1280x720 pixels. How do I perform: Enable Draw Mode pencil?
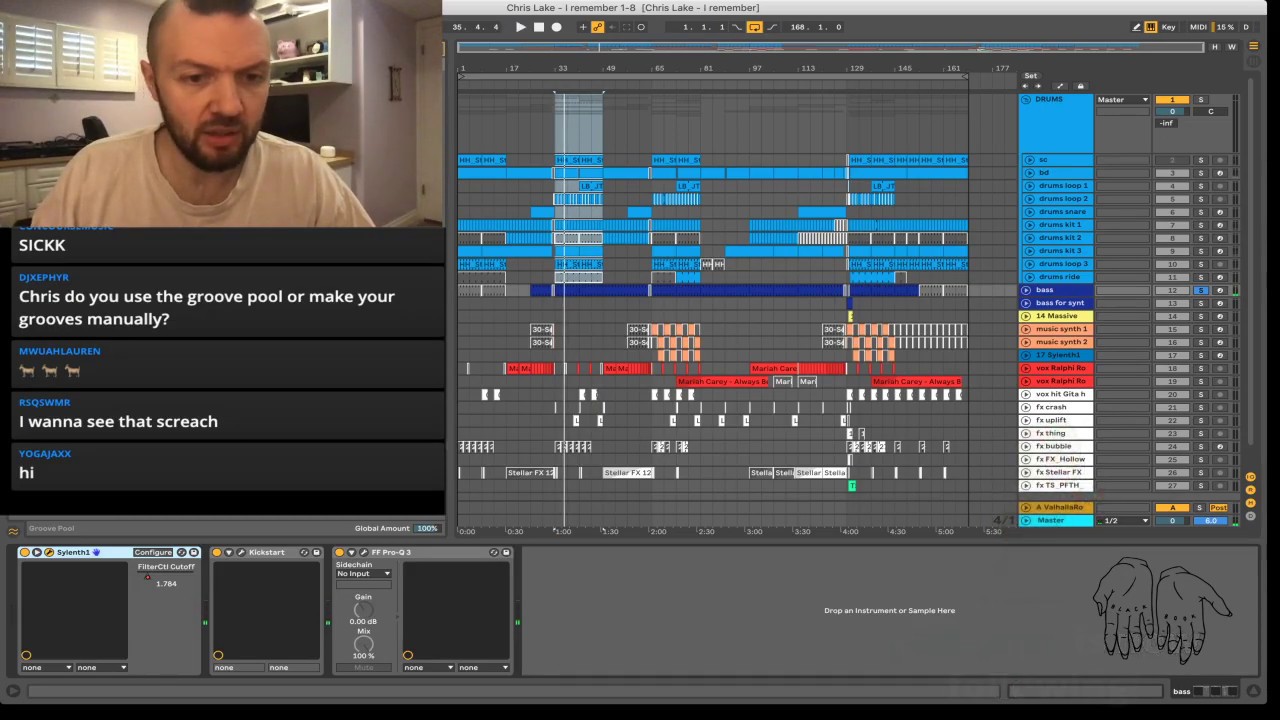1136,27
